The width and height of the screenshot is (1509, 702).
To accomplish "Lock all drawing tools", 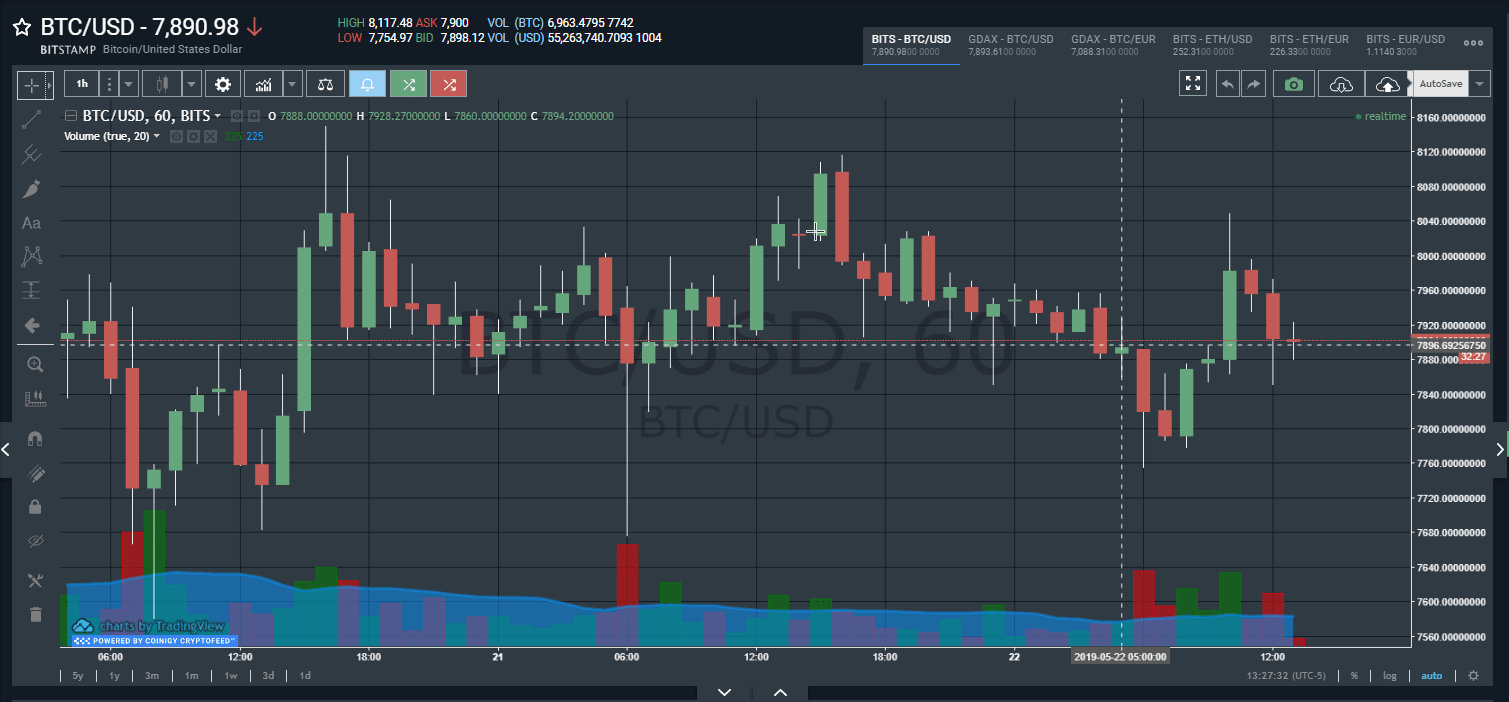I will (x=35, y=507).
